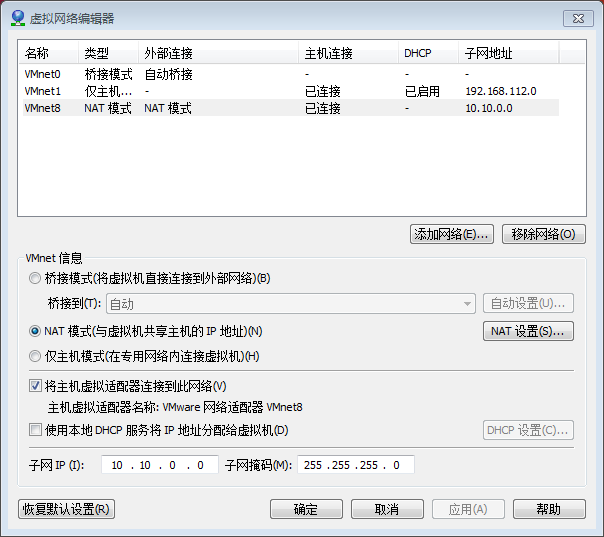Sort by DHCP column header

pos(428,53)
